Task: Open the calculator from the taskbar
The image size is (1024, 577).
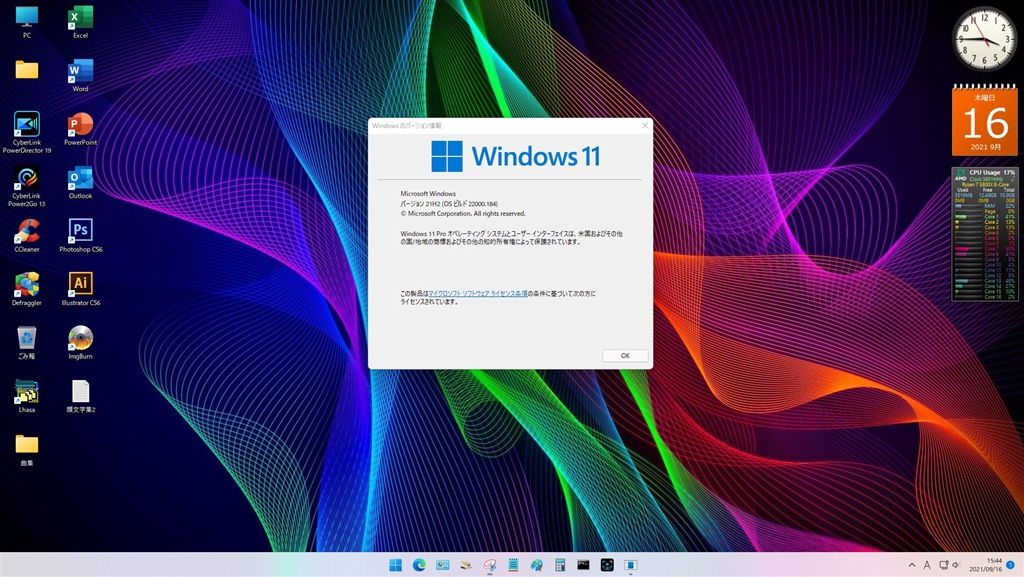Action: point(560,565)
